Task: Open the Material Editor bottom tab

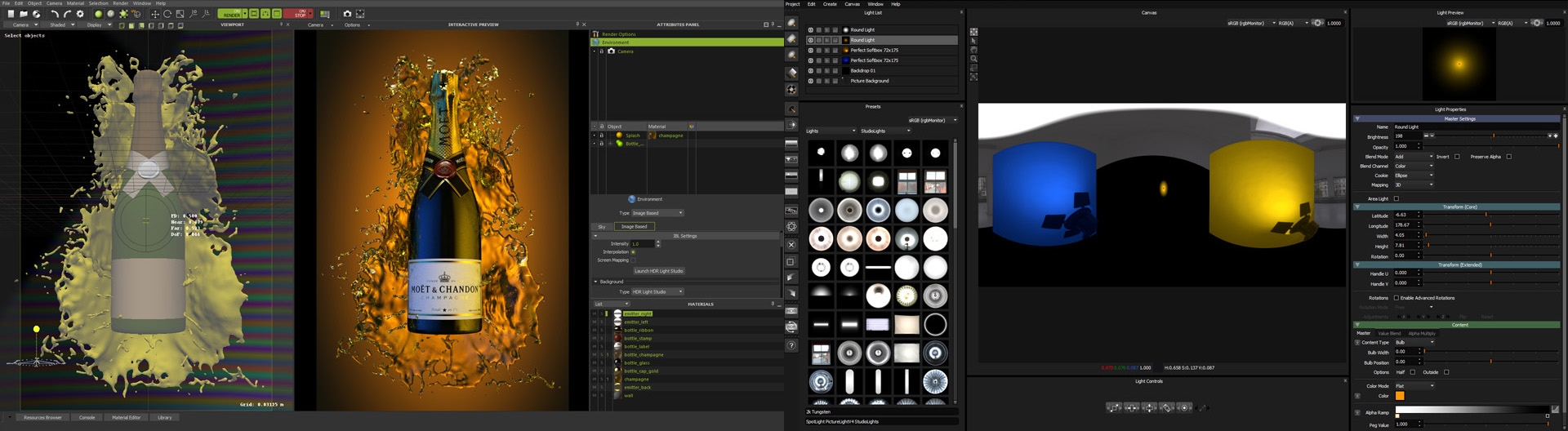Action: [x=126, y=417]
